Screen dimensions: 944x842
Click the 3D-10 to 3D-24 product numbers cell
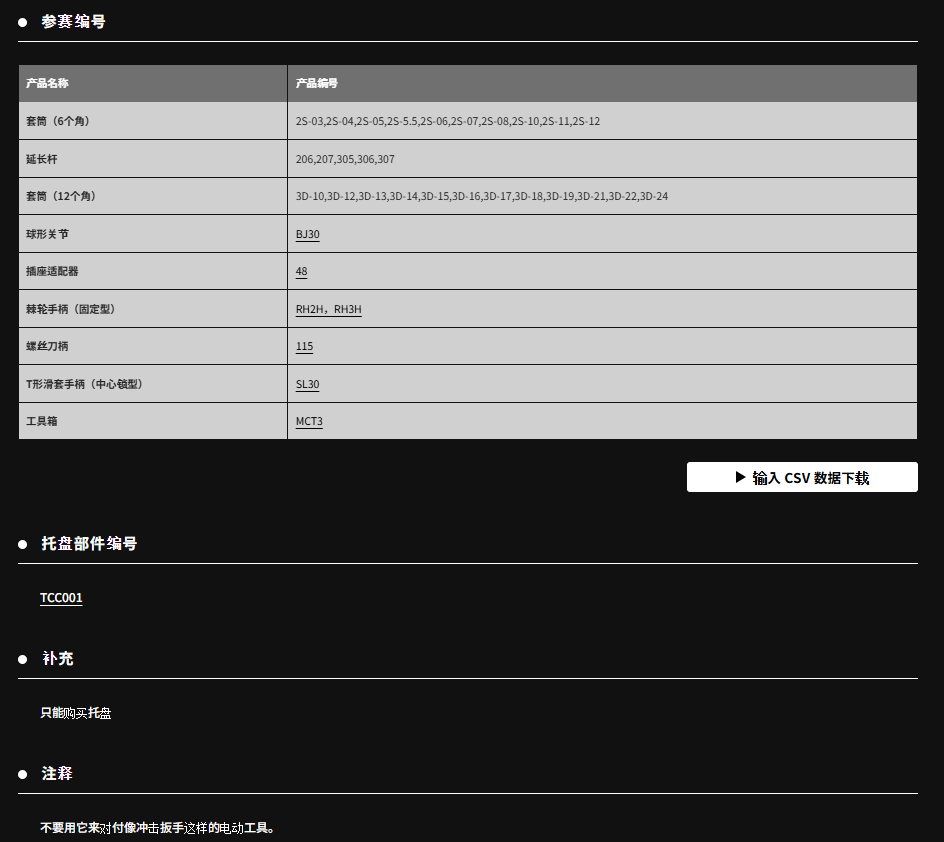[x=481, y=196]
